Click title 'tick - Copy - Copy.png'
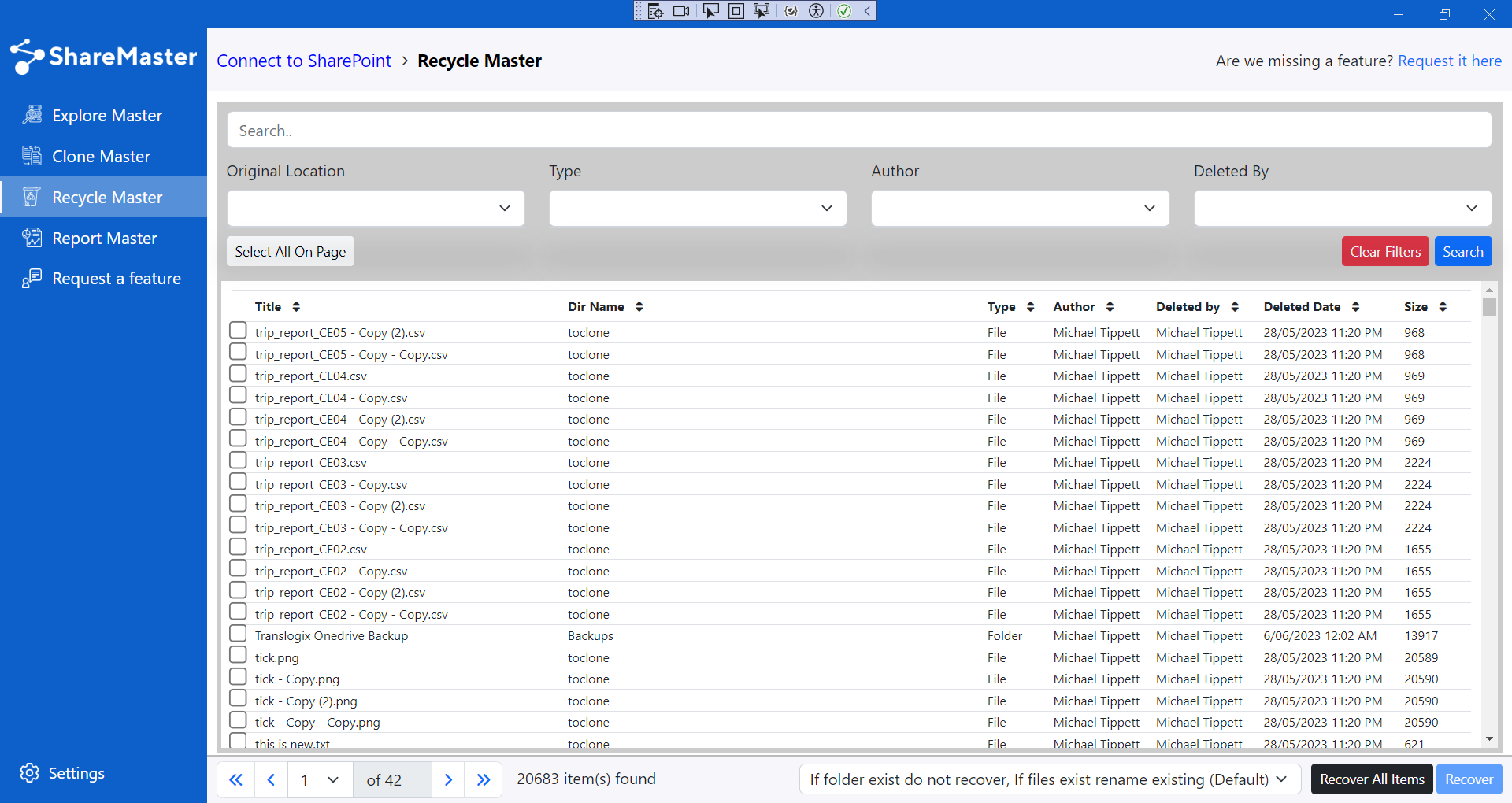Image resolution: width=1512 pixels, height=803 pixels. point(317,723)
